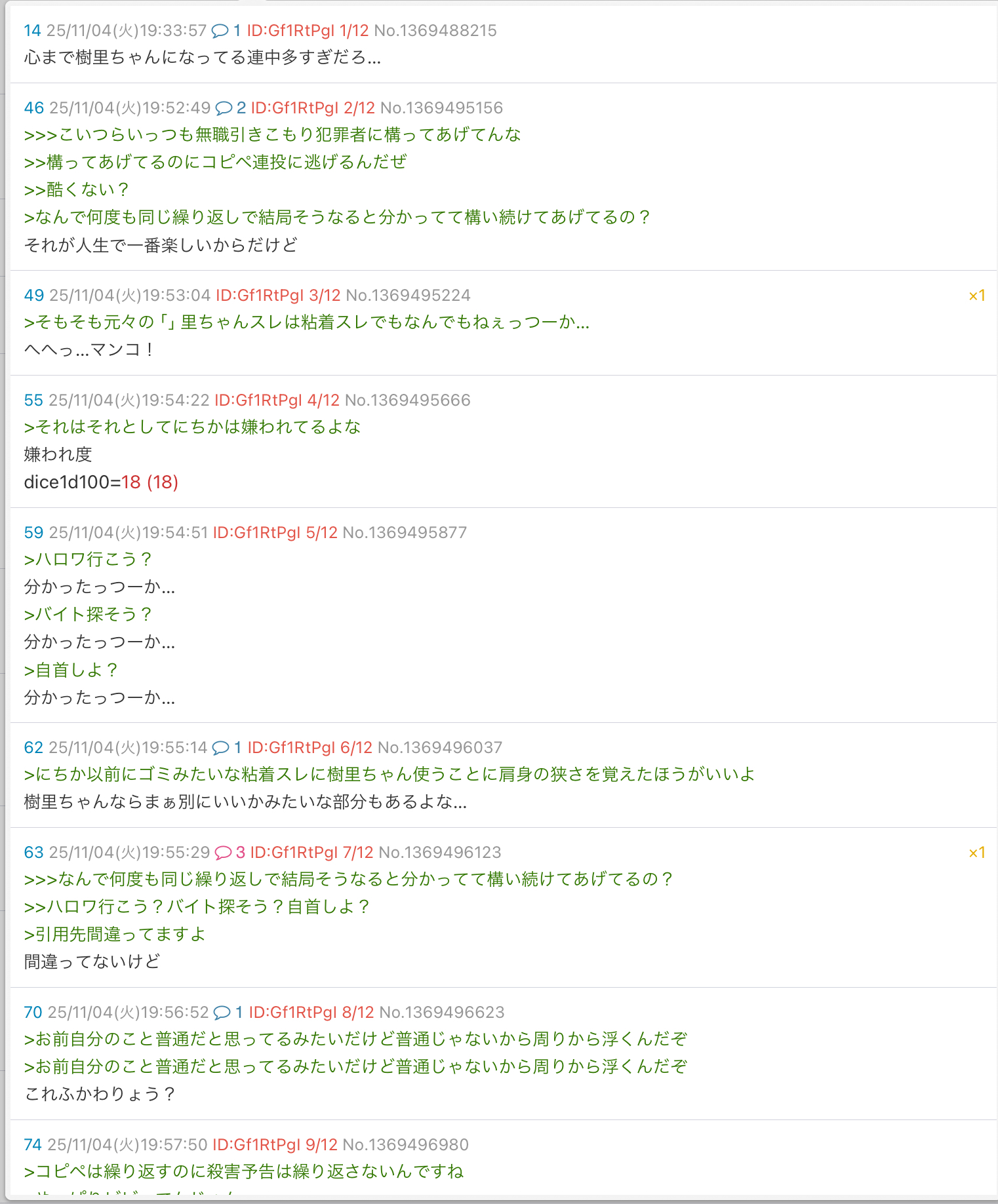Jump to post number 14
This screenshot has height=1204, width=998.
pos(33,31)
